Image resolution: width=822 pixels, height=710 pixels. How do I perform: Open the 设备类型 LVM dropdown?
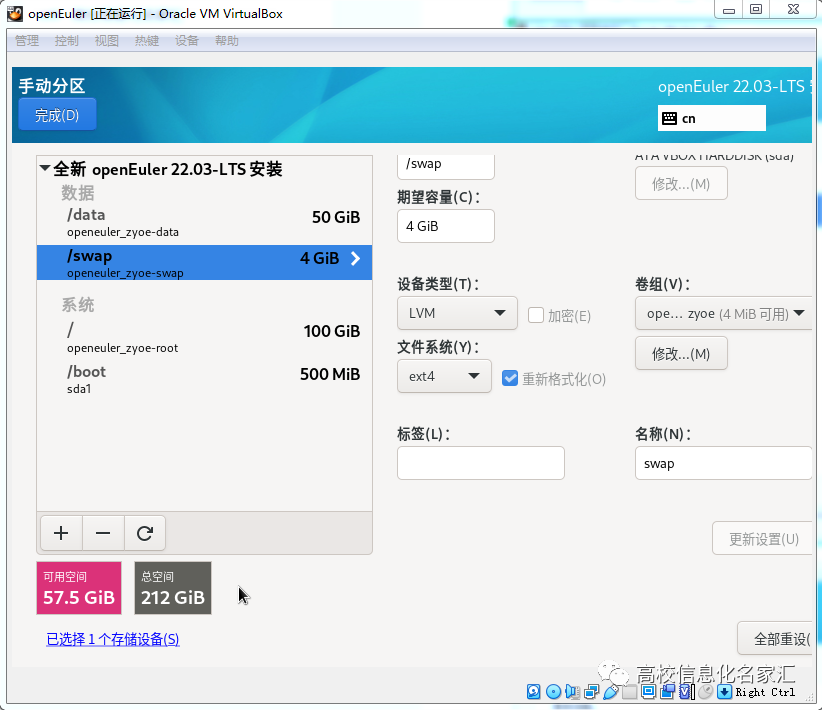[x=457, y=313]
